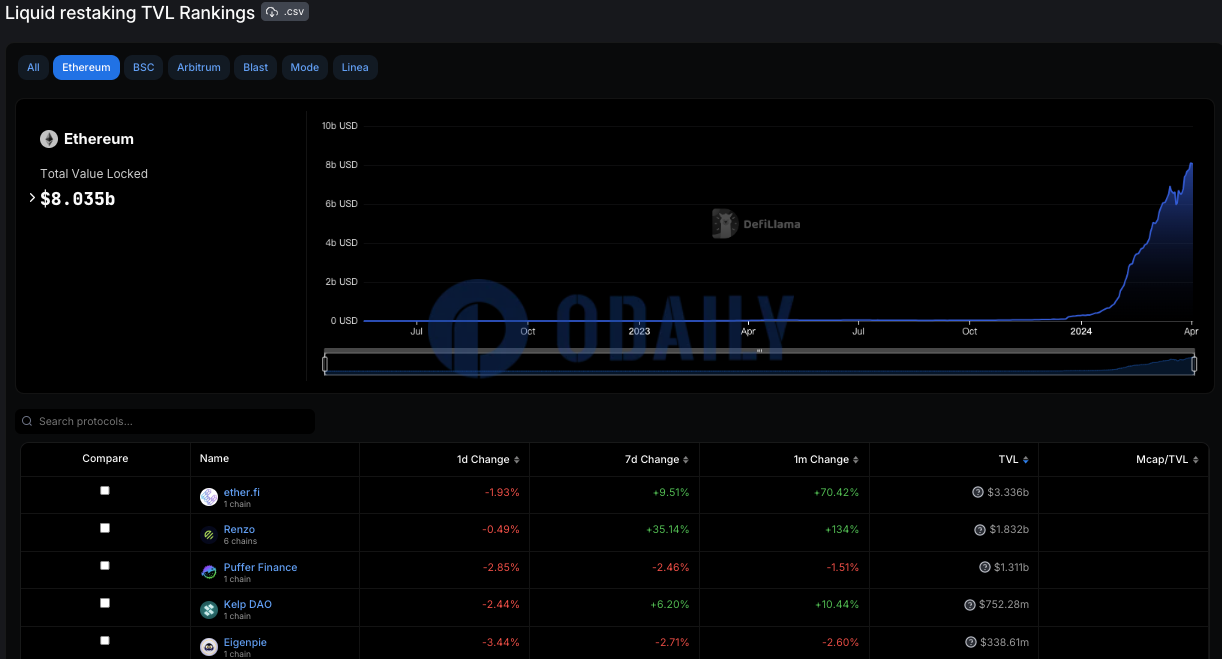Open the Kelp DAO protocol link
Image resolution: width=1222 pixels, height=659 pixels.
pyautogui.click(x=248, y=604)
